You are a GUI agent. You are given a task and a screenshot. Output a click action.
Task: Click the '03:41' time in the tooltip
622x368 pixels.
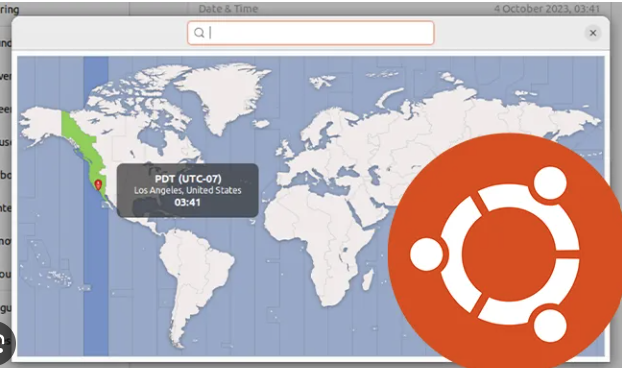[187, 203]
